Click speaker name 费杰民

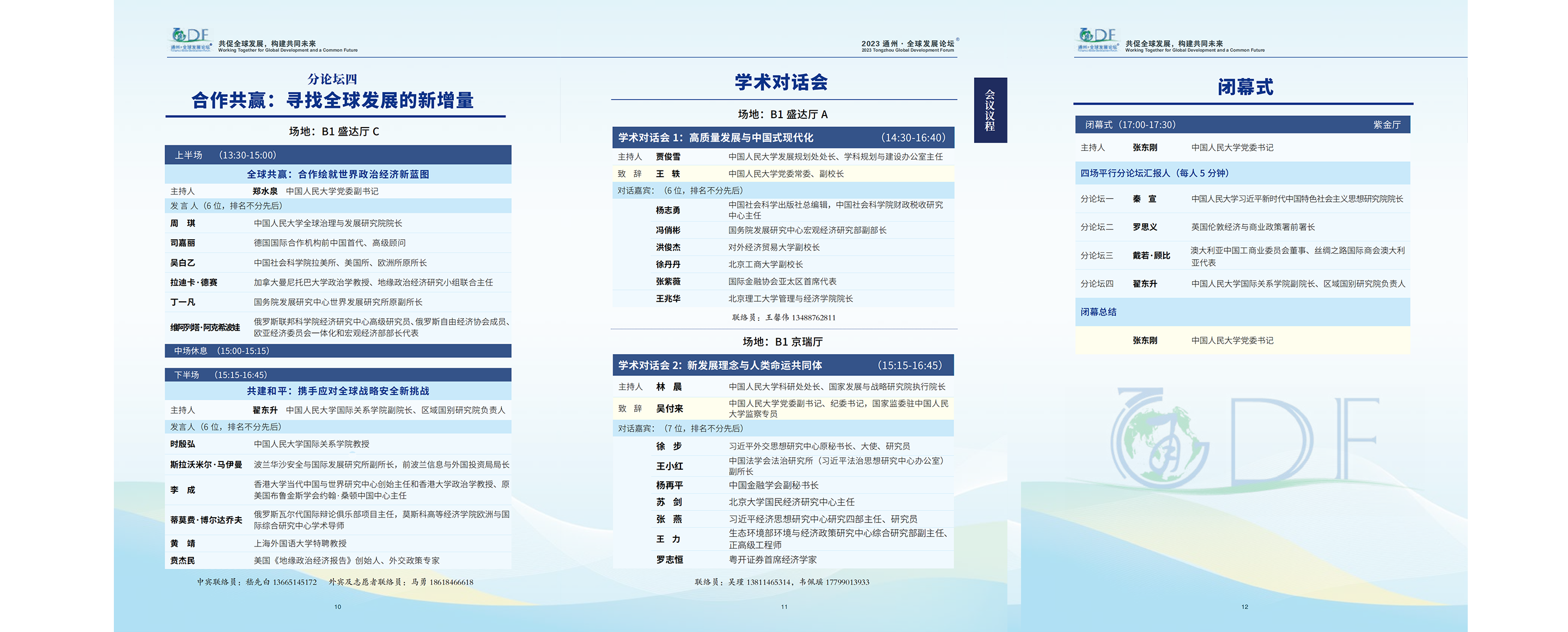click(183, 561)
